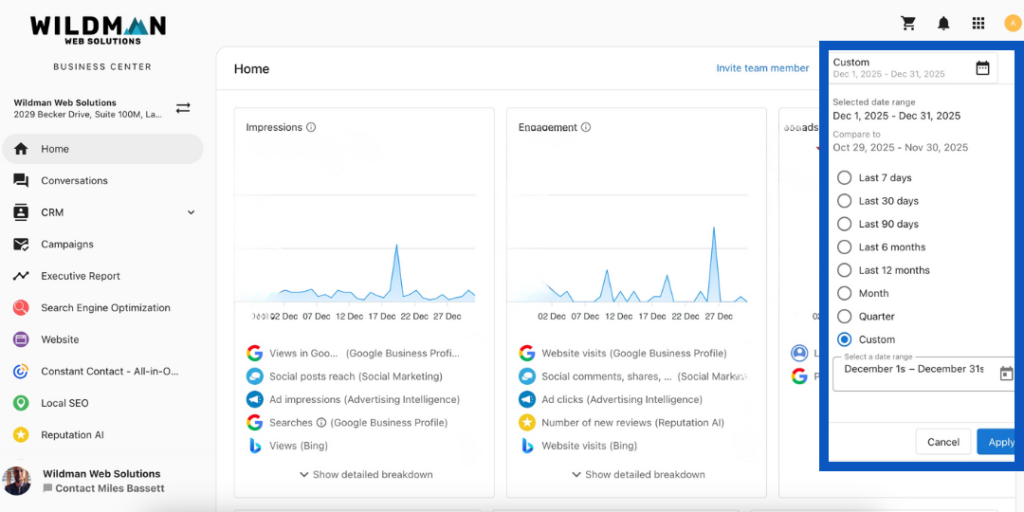This screenshot has height=512, width=1024.
Task: Select the Last 7 days option
Action: coord(845,178)
